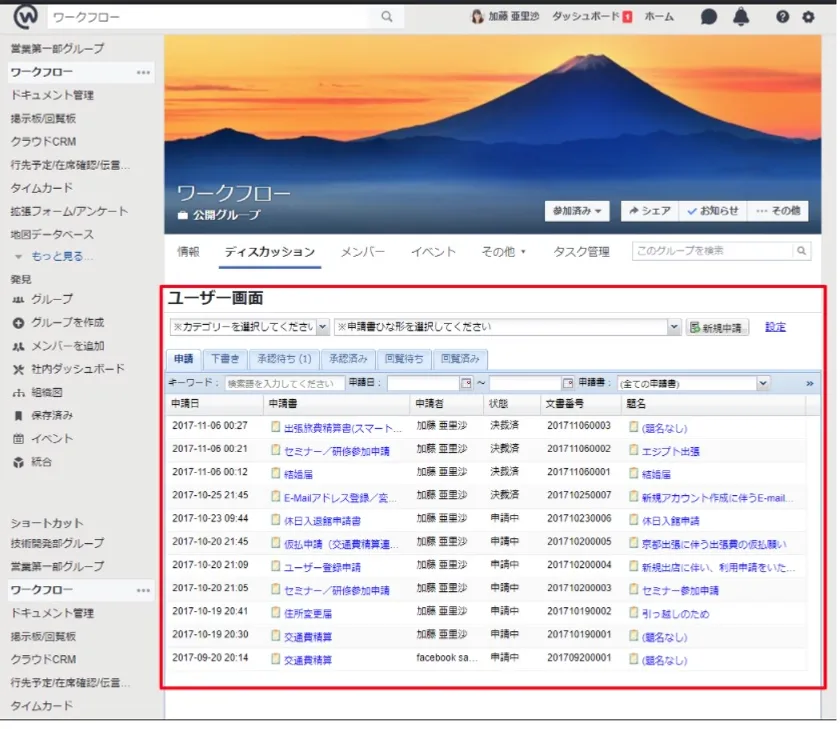Switch to the 承認待ち (1) tab
Screen dimensions: 840x729
[284, 358]
